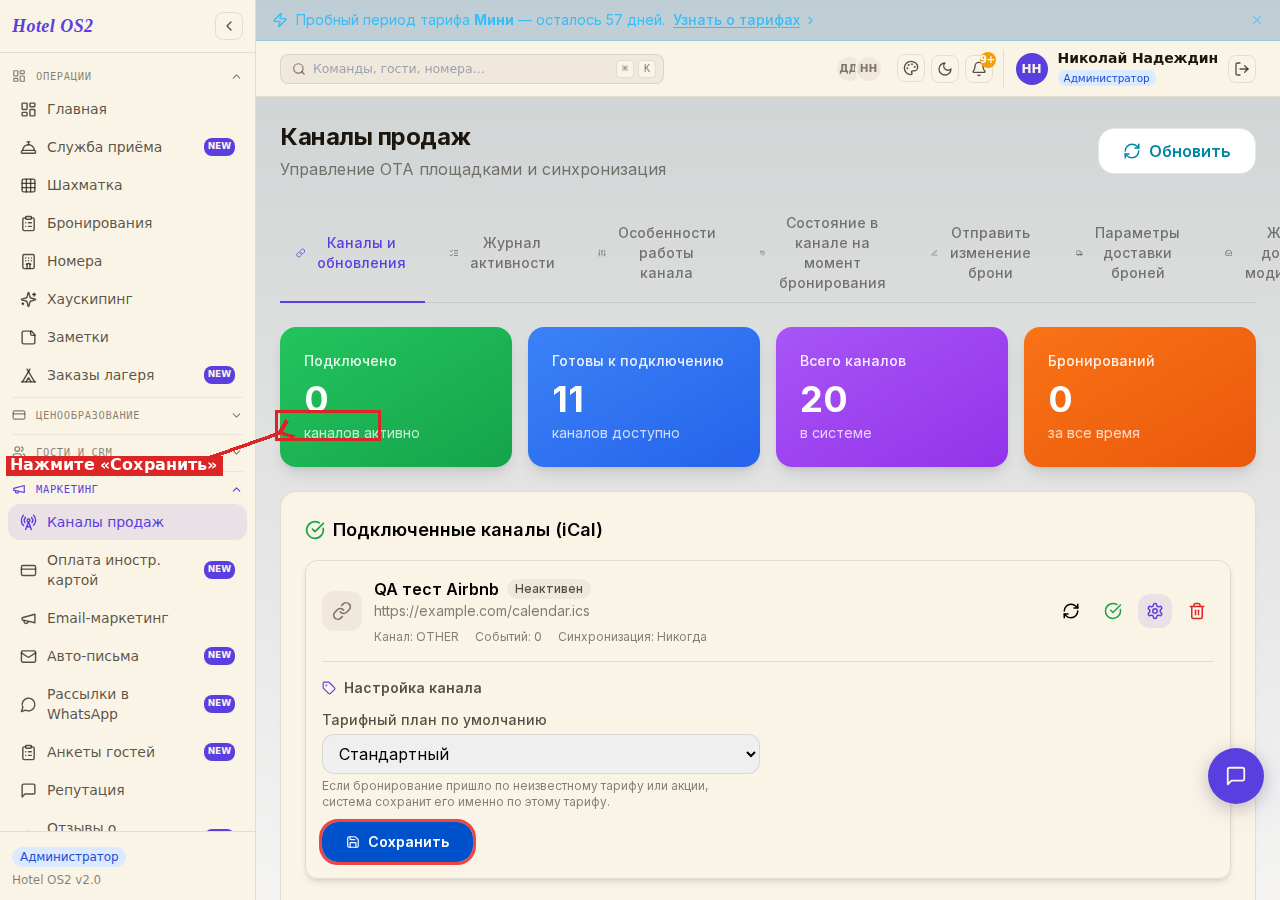
Task: Sync the QA тест Airbnb channel
Action: point(1071,611)
